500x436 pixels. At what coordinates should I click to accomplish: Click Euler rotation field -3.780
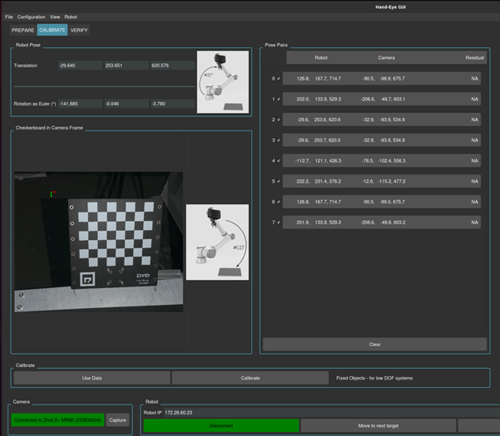pos(173,104)
